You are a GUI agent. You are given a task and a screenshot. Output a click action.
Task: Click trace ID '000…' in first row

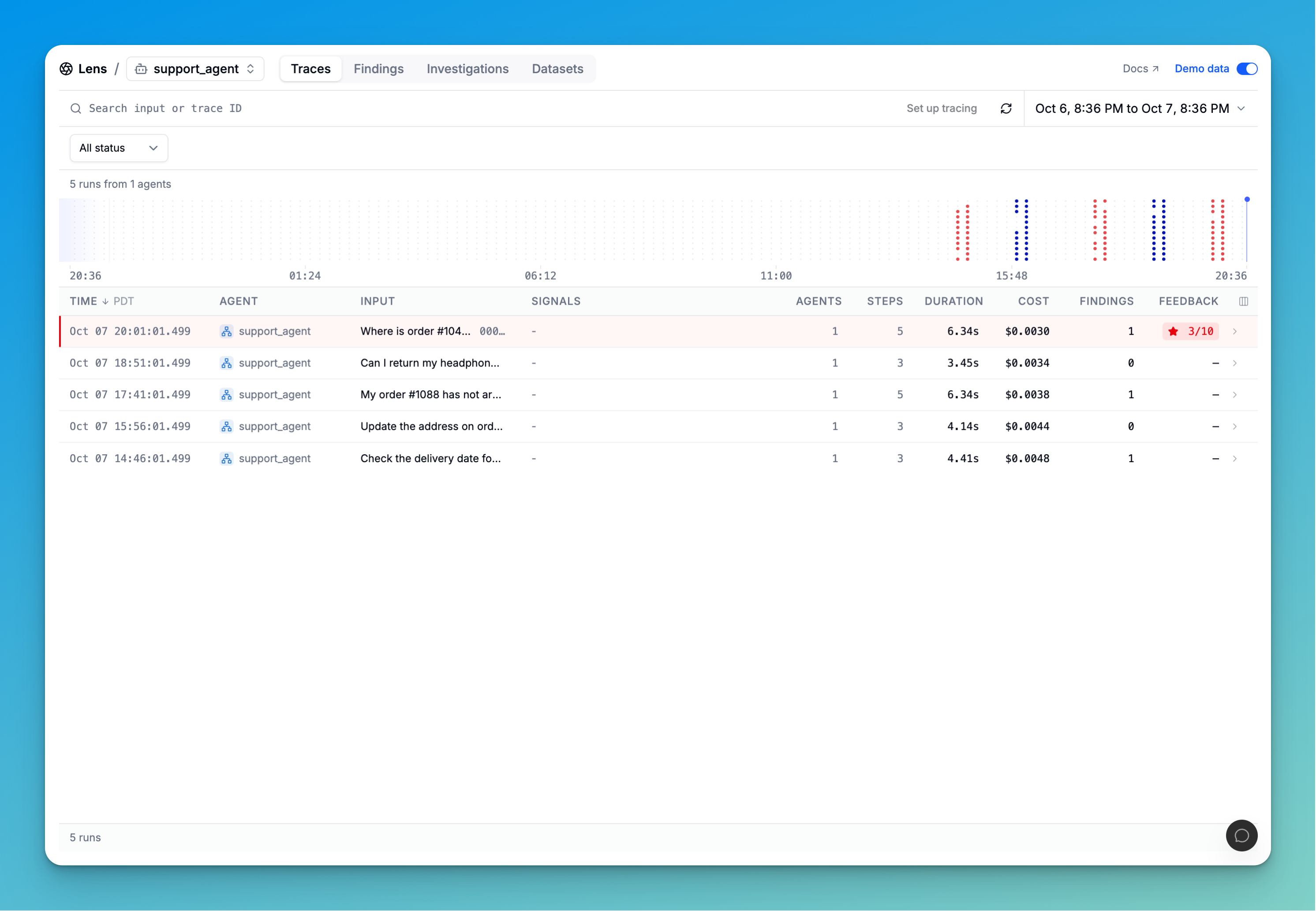tap(492, 331)
